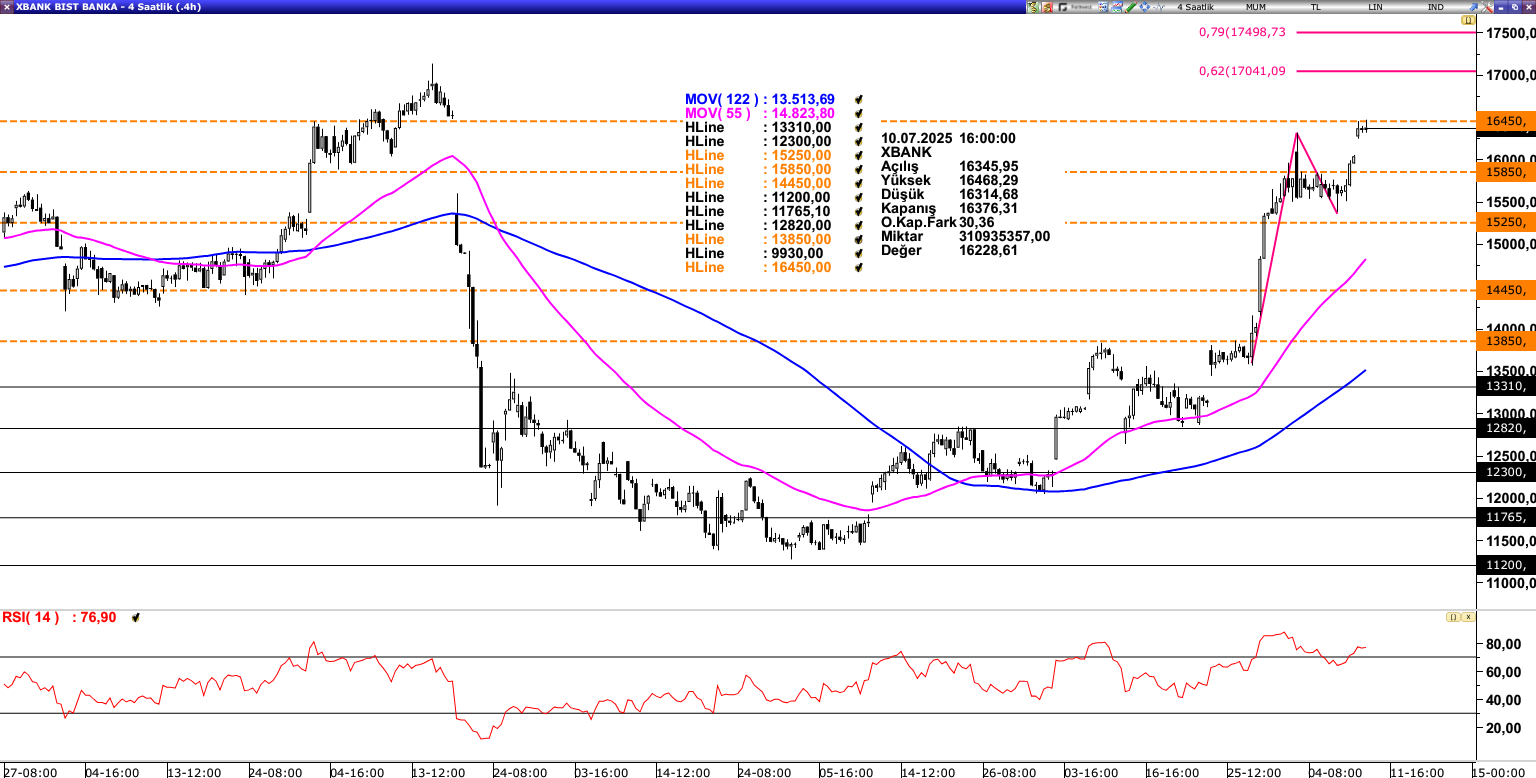1536x778 pixels.
Task: Open the TL currency selector
Action: (x=1316, y=7)
